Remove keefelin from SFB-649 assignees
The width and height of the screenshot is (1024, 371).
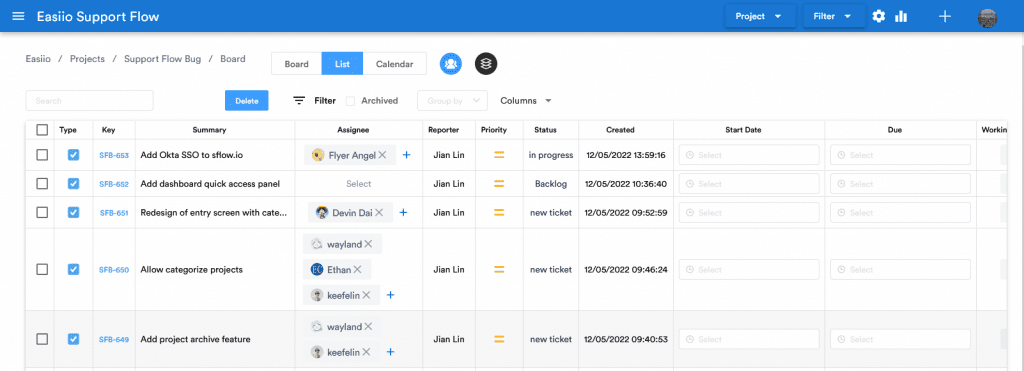[366, 351]
